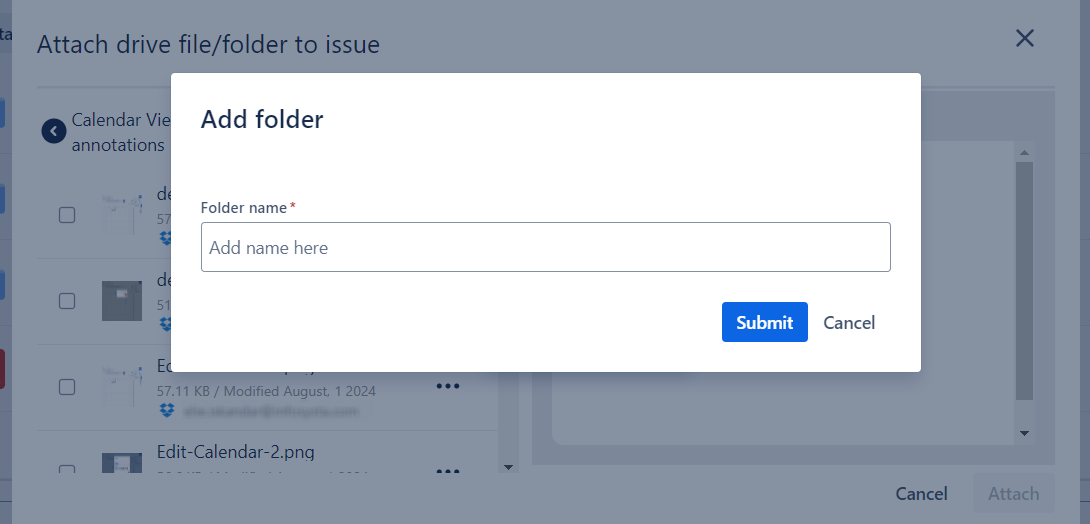The image size is (1090, 524).
Task: Open the thumbnail of the first file
Action: tap(122, 215)
